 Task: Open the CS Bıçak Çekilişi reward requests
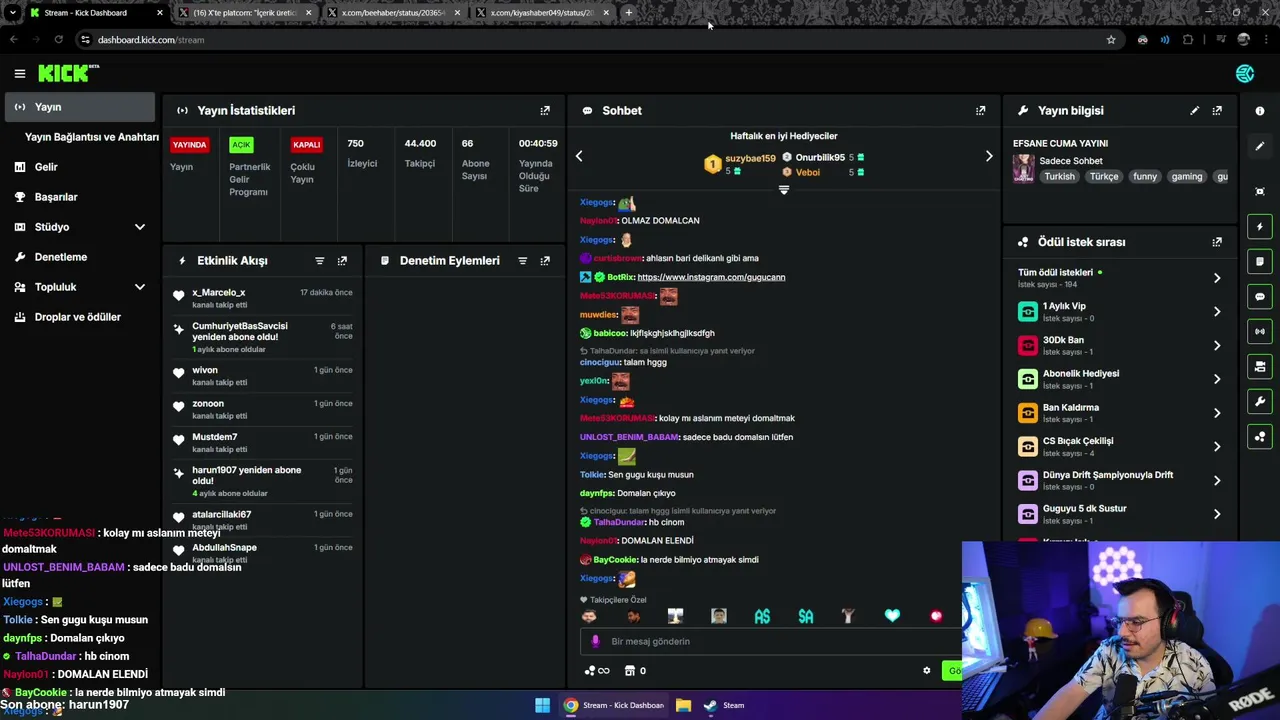(x=1119, y=446)
